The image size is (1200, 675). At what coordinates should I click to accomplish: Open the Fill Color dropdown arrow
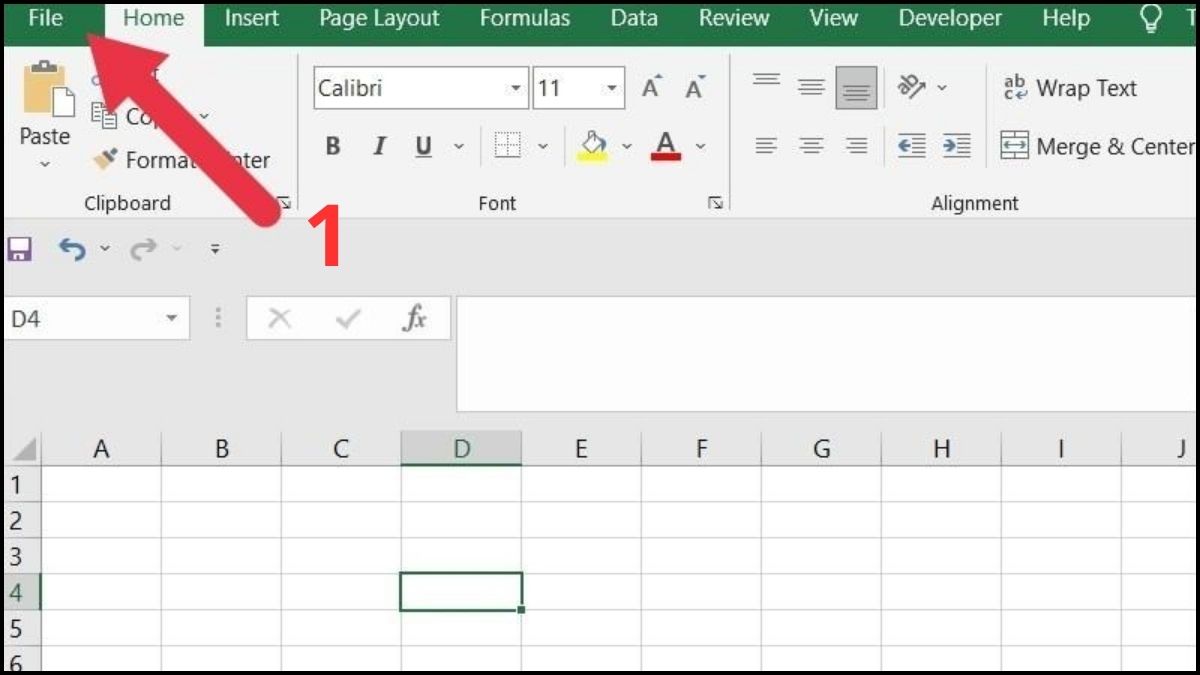click(x=627, y=146)
